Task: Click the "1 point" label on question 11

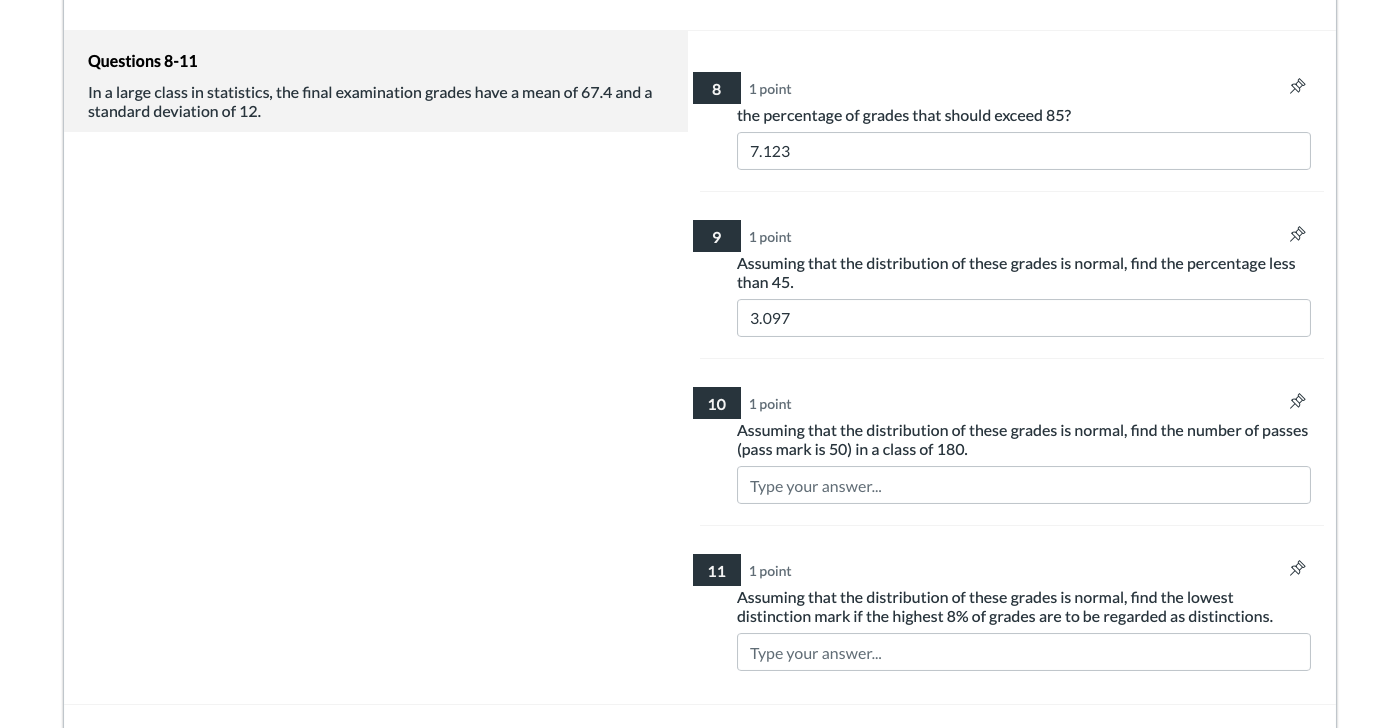Action: [x=769, y=570]
